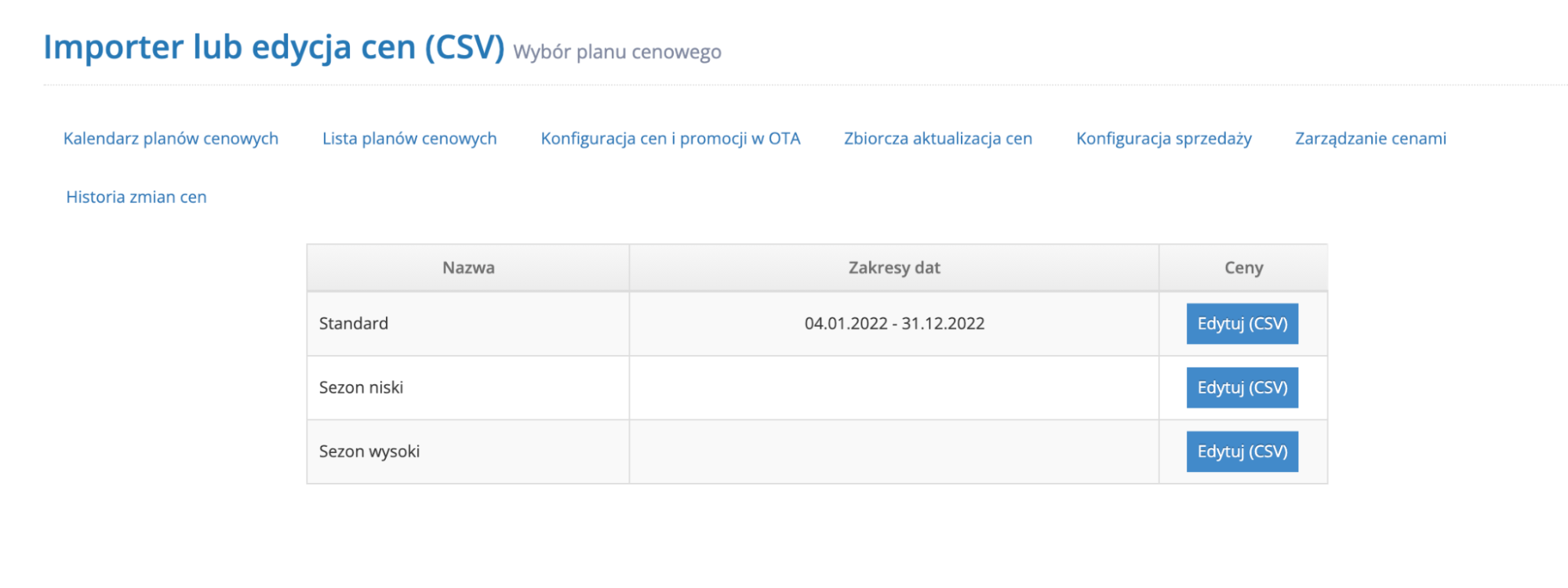Viewport: 1568px width, 588px height.
Task: Select the Sezon niski name cell
Action: (x=361, y=388)
